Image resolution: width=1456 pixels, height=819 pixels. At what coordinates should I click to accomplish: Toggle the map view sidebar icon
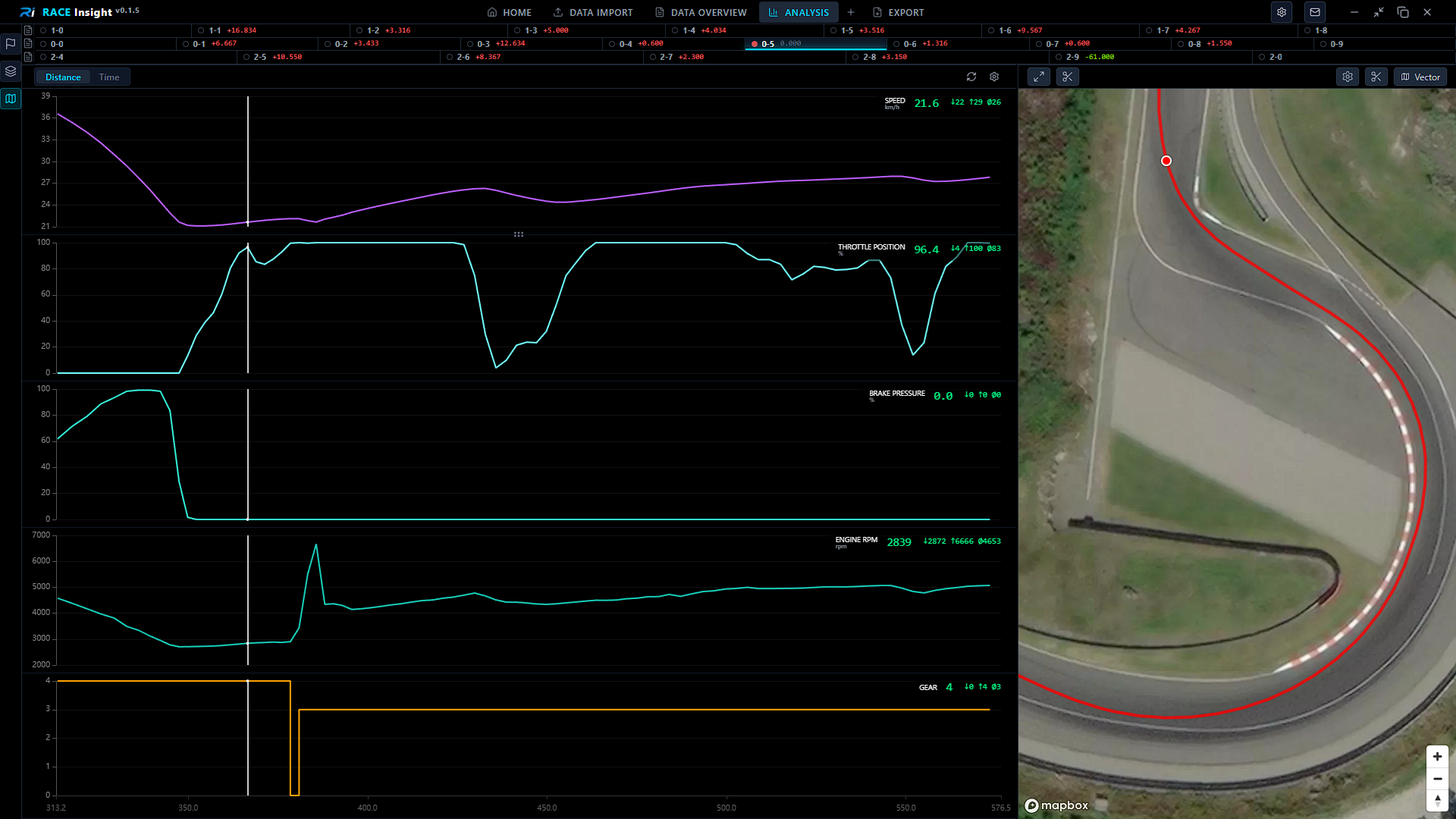[x=11, y=99]
